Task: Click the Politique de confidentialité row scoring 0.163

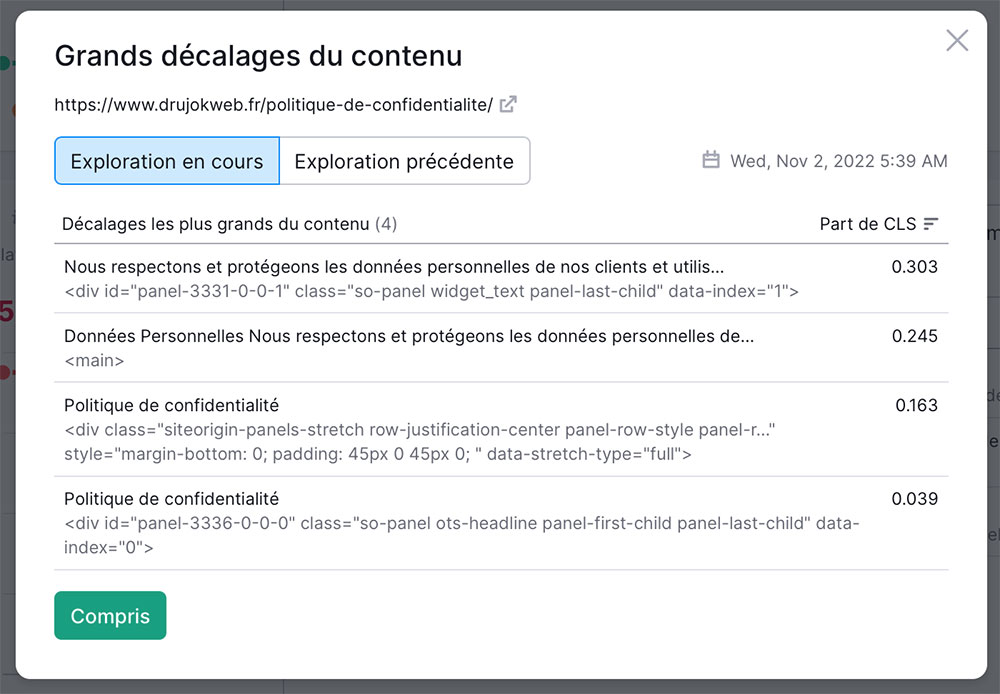Action: tap(501, 429)
